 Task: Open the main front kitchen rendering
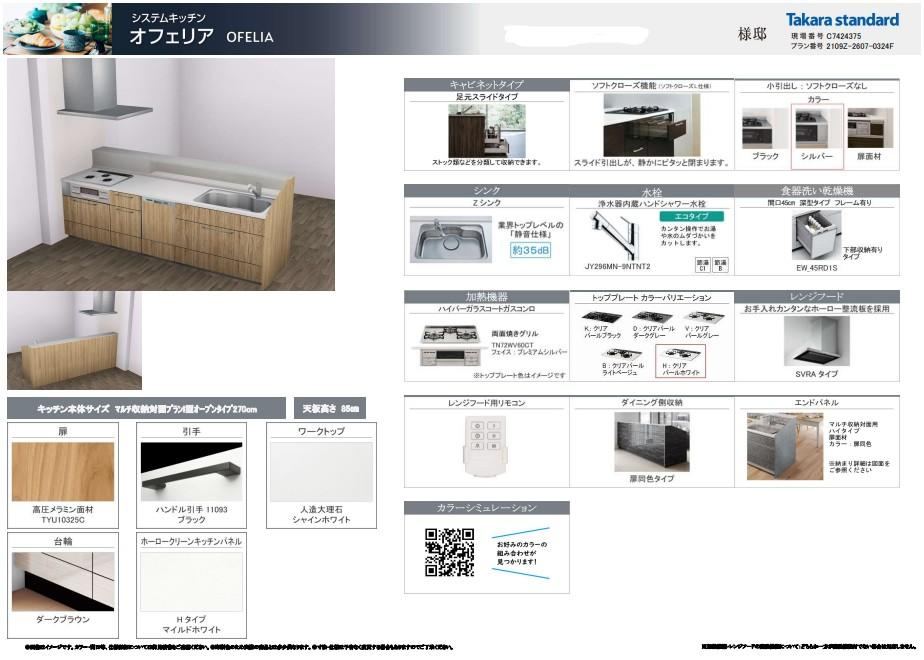pos(171,174)
